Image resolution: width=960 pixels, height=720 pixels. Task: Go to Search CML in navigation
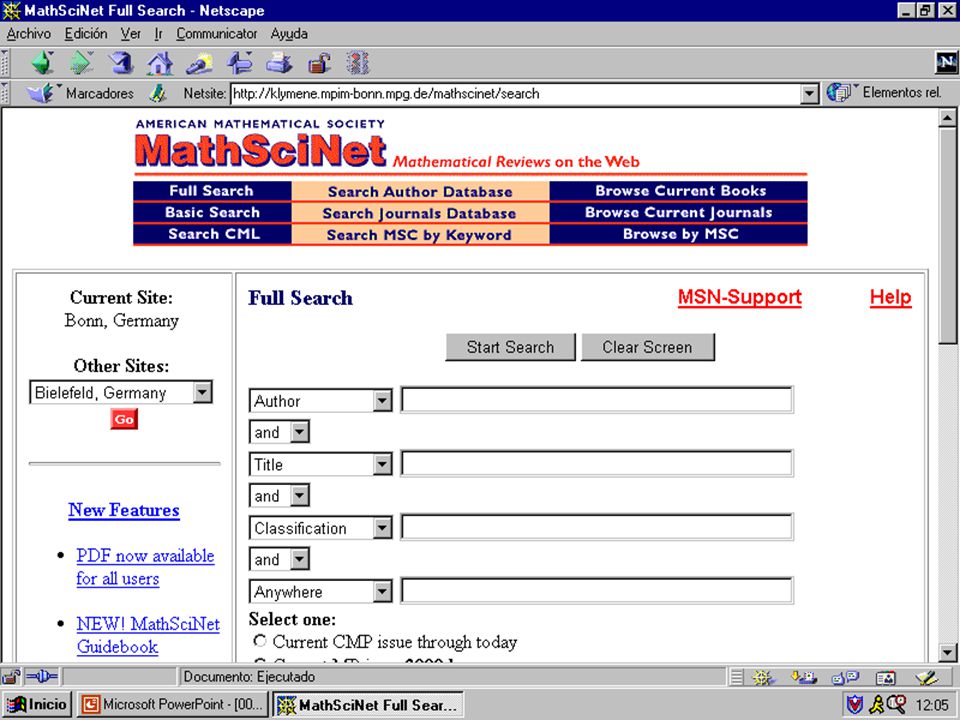point(214,234)
